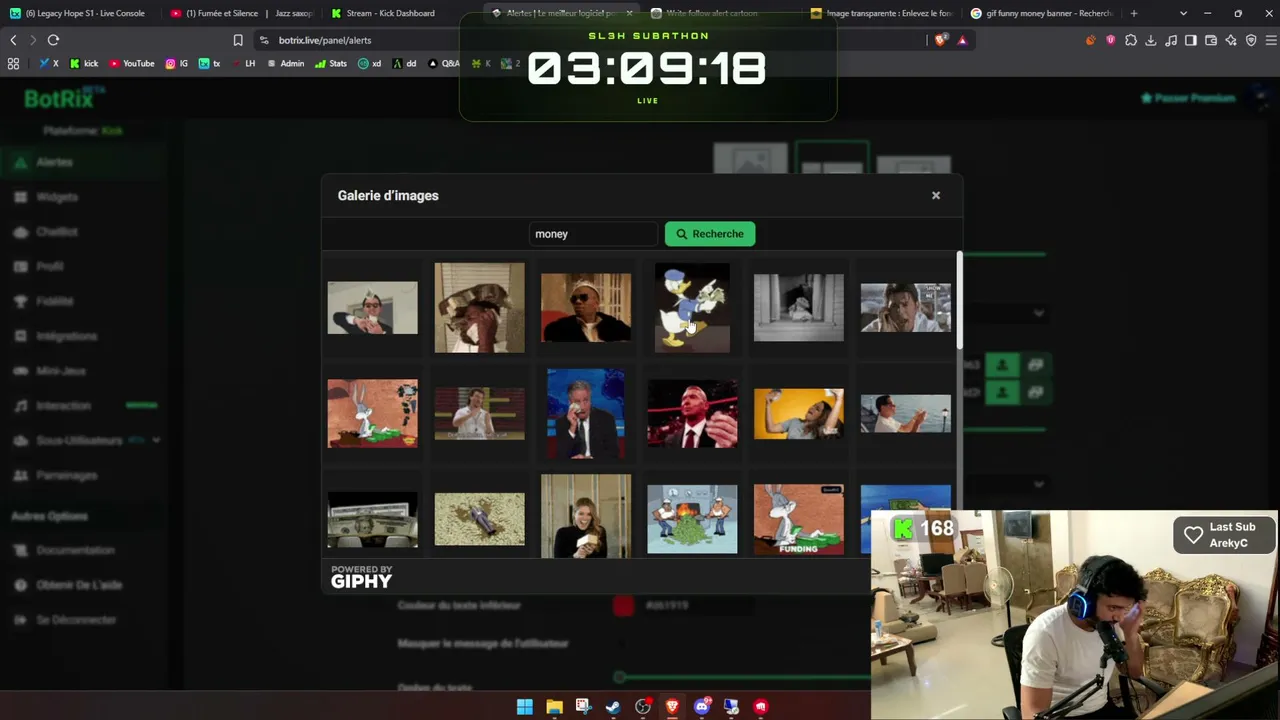The height and width of the screenshot is (720, 1280).
Task: Choose the woman in yellow background GIF
Action: (798, 413)
